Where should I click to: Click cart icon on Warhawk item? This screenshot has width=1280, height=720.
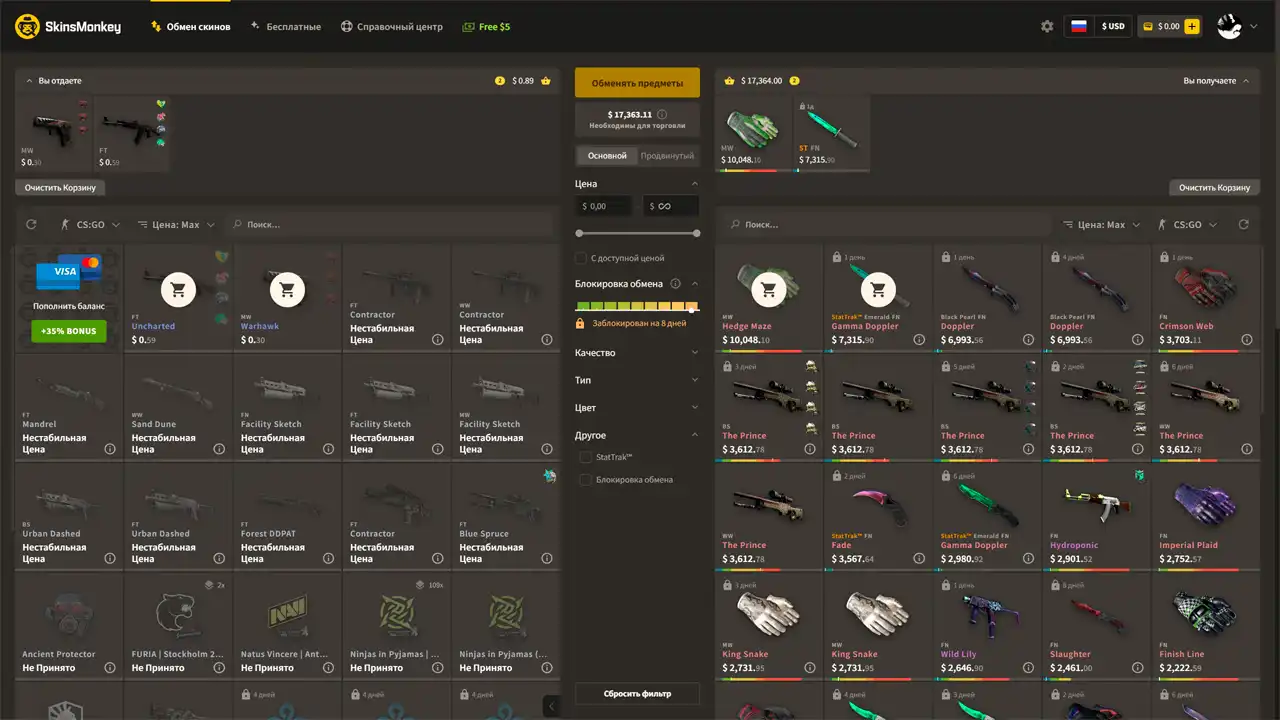click(x=288, y=290)
